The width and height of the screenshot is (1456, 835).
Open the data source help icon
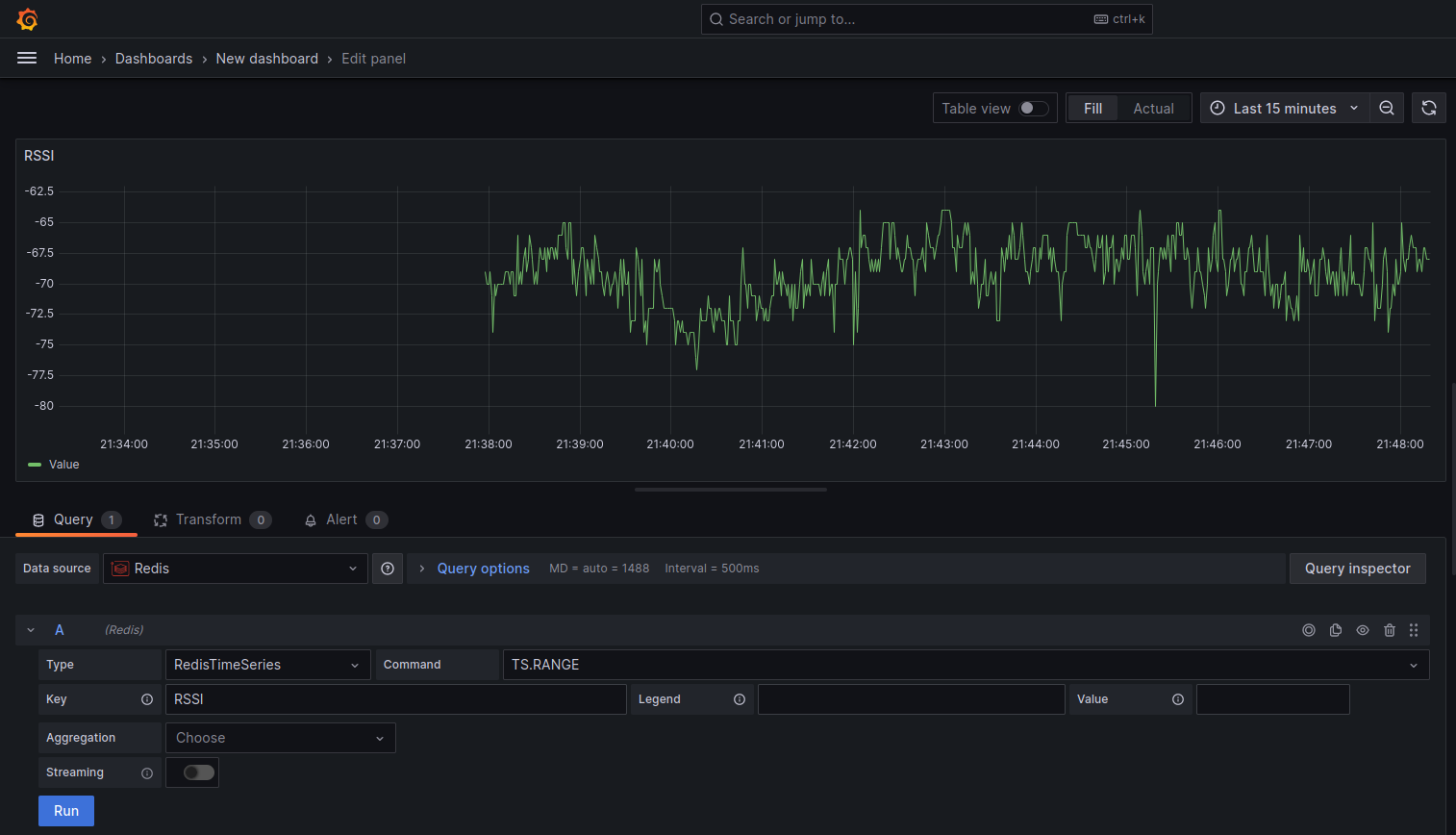(388, 568)
